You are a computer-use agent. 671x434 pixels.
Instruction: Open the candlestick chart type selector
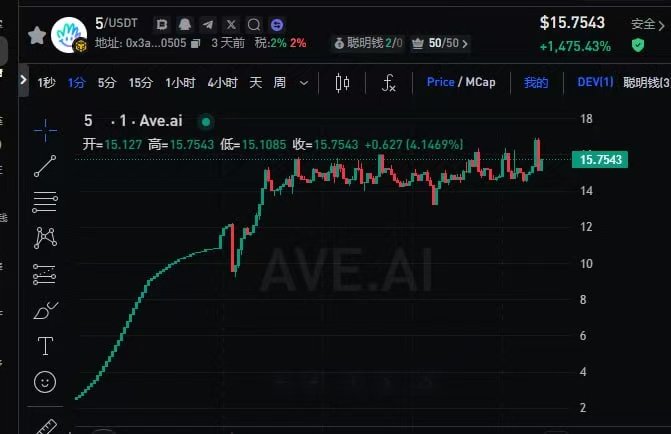342,83
